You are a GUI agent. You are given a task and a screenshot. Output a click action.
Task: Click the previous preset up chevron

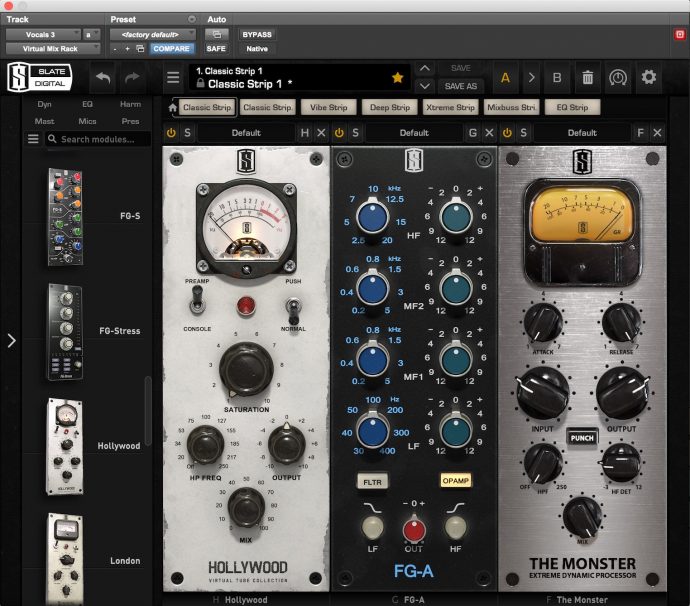(424, 68)
